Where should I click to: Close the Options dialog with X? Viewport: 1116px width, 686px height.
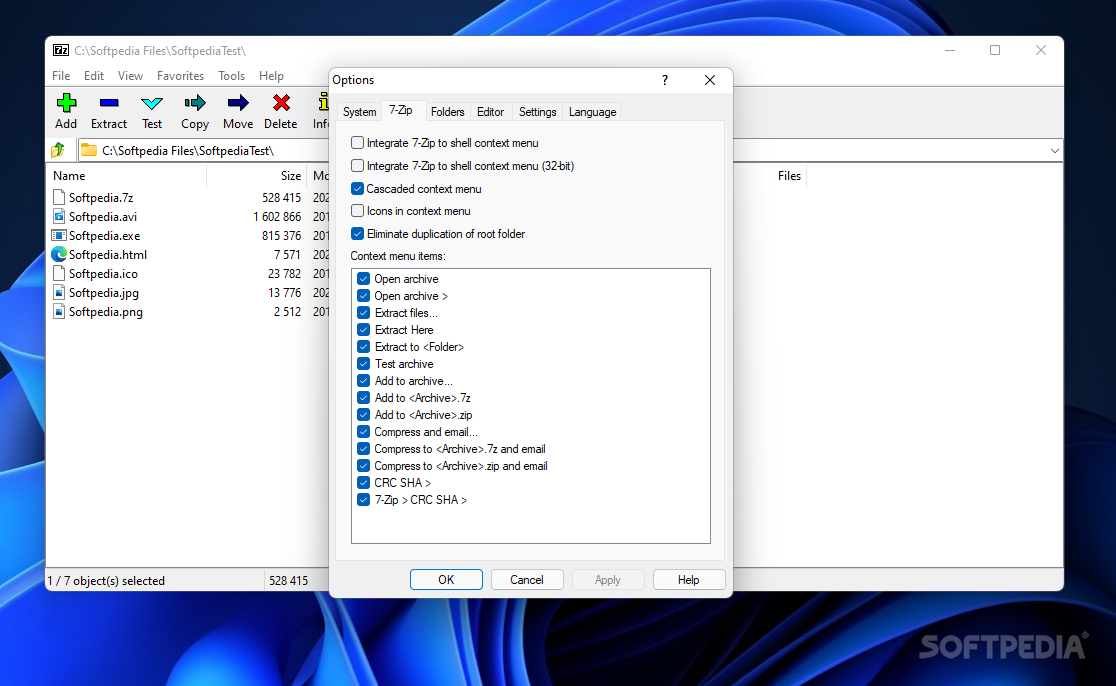click(x=710, y=80)
